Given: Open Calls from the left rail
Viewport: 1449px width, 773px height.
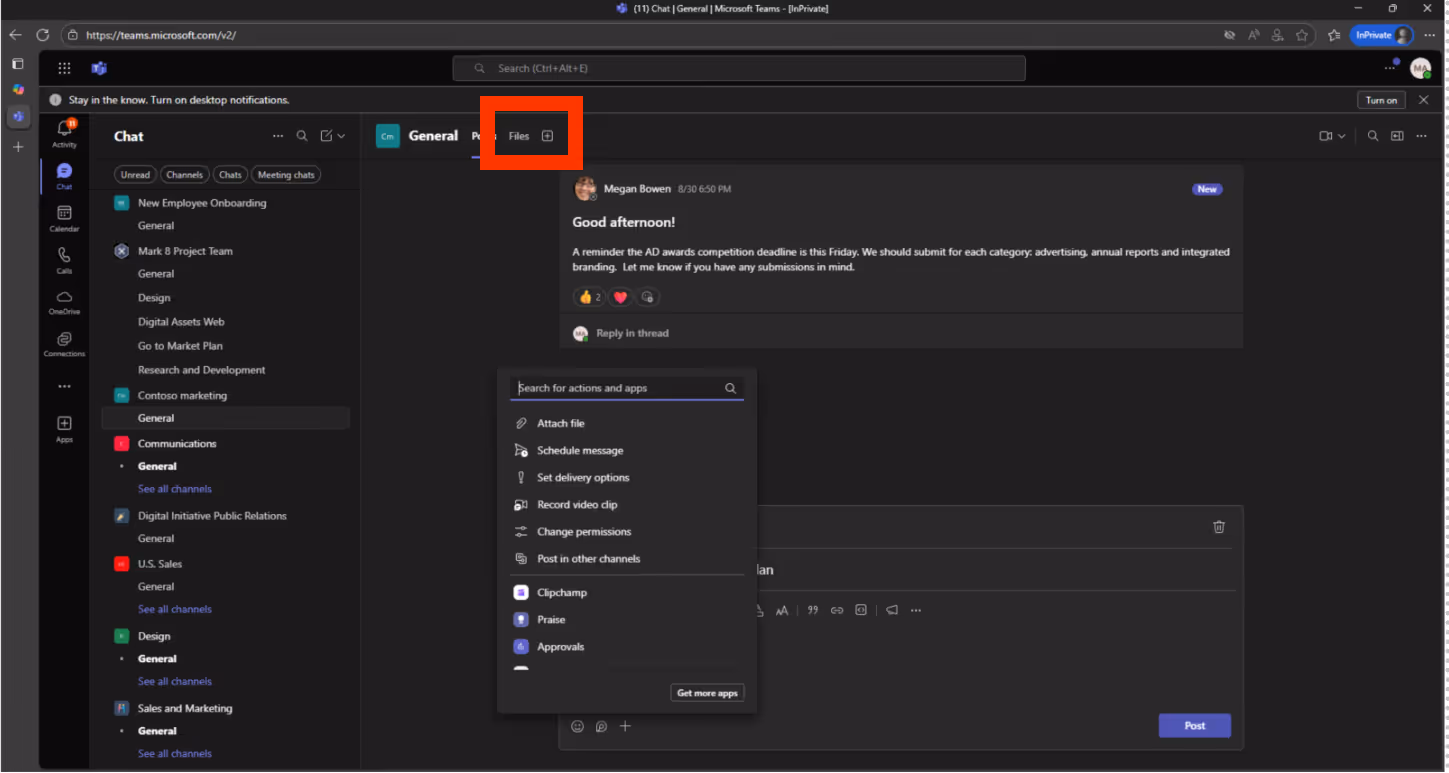Looking at the screenshot, I should coord(64,260).
